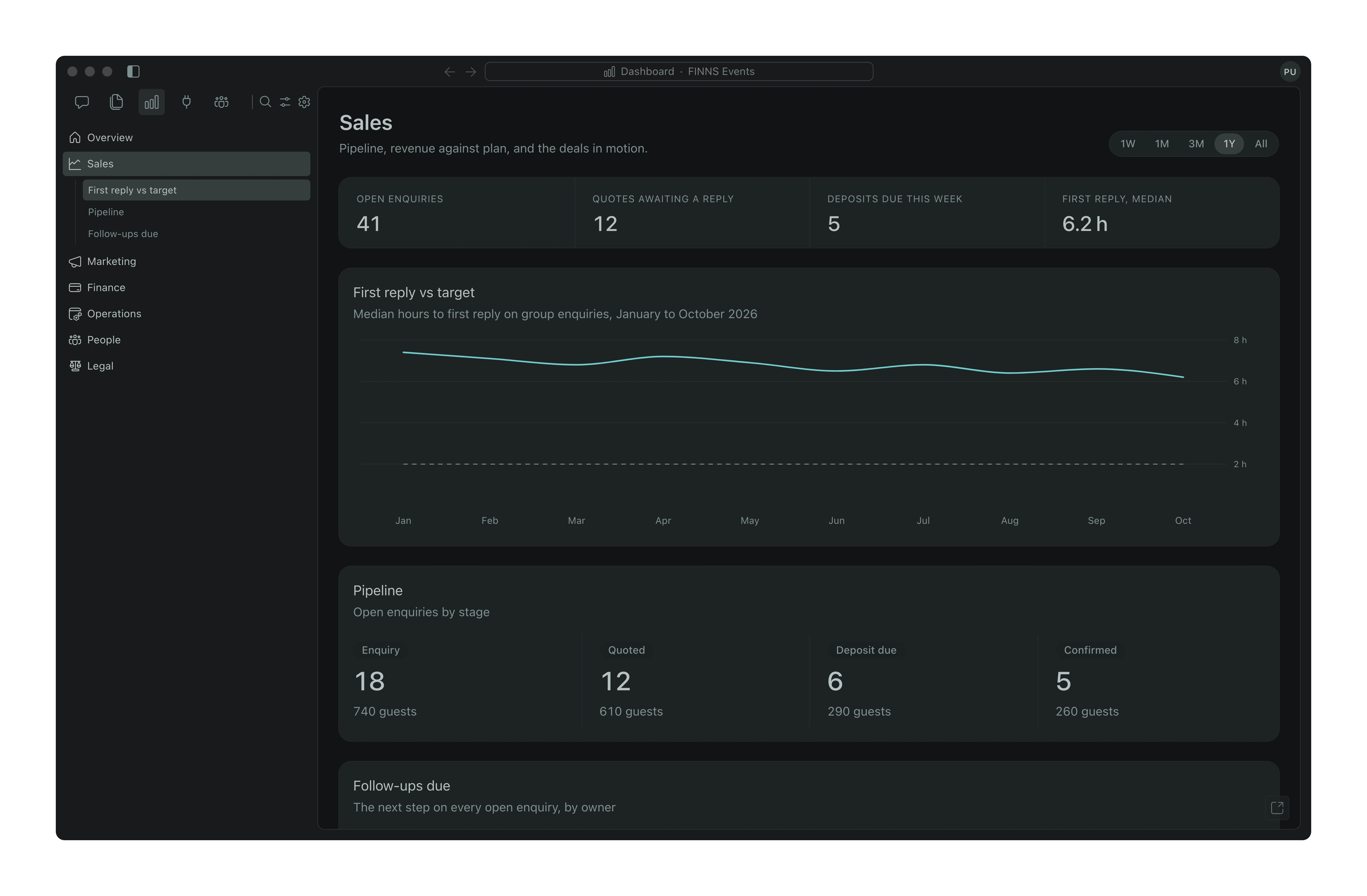This screenshot has width=1367, height=896.
Task: Open the team members group icon
Action: tap(221, 102)
